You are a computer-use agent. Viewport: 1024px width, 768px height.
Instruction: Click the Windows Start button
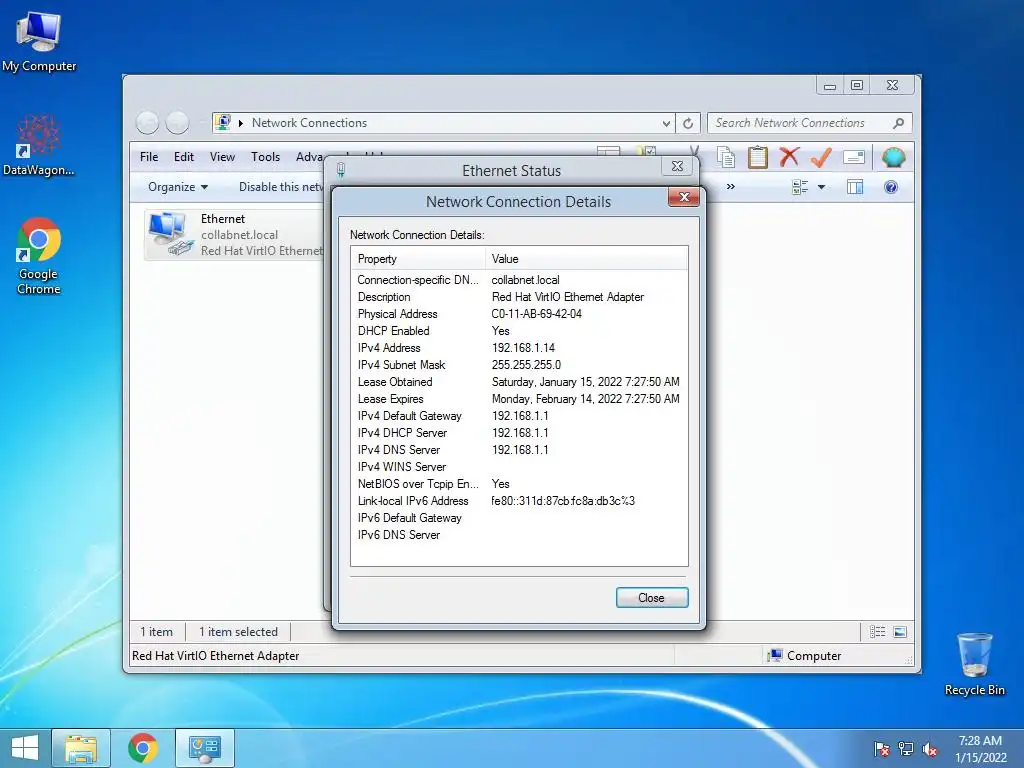[25, 748]
